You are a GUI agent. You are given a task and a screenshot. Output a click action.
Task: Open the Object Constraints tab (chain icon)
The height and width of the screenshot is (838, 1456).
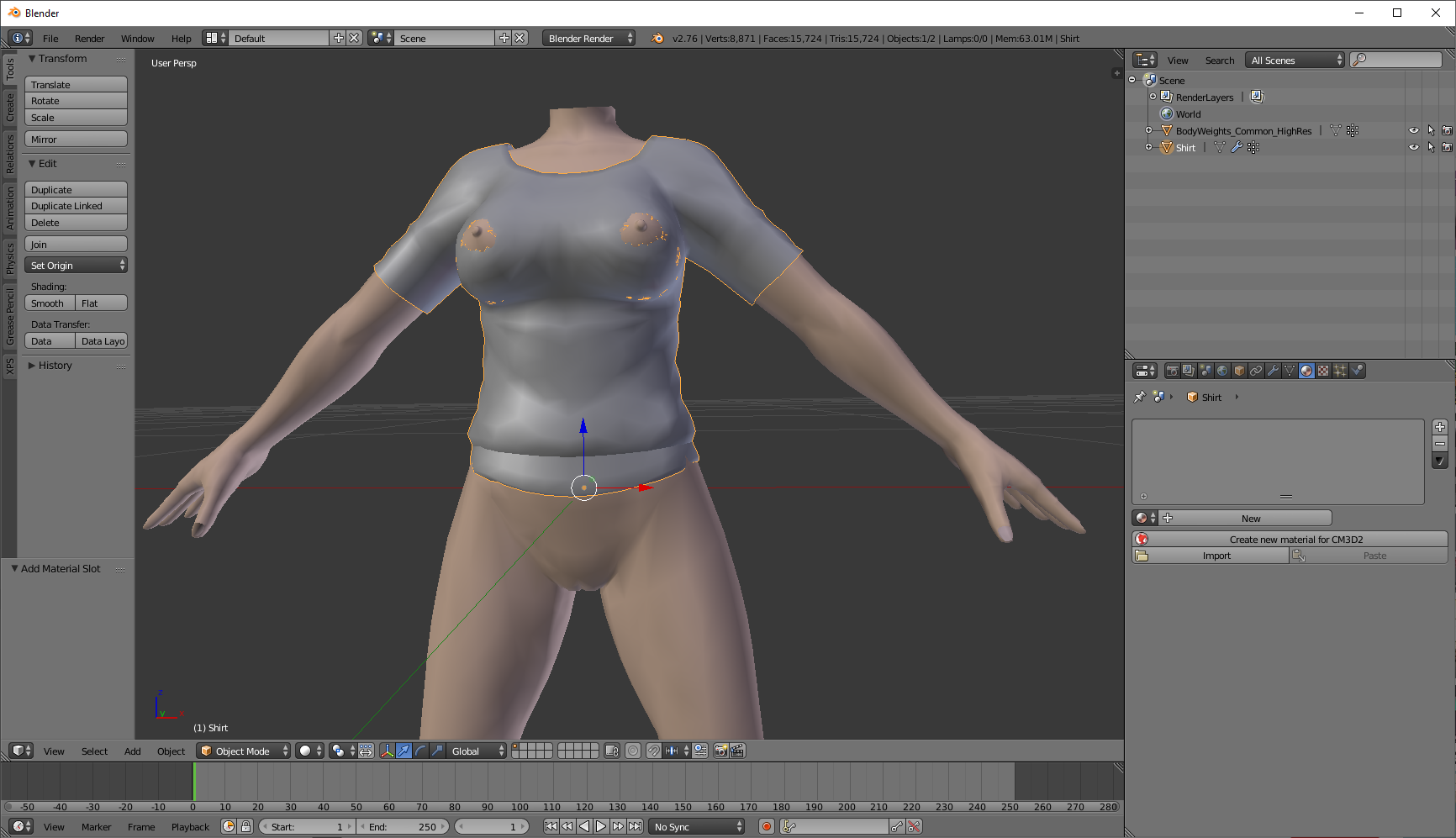click(x=1256, y=371)
